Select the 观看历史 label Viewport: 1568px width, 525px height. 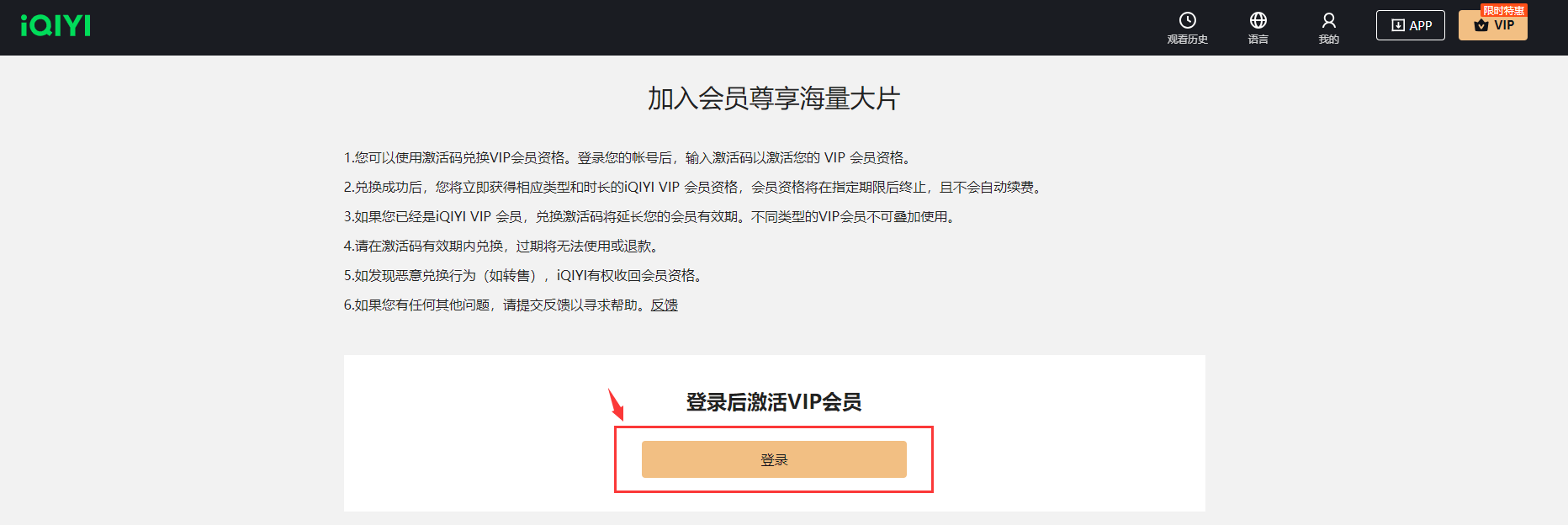[1187, 40]
